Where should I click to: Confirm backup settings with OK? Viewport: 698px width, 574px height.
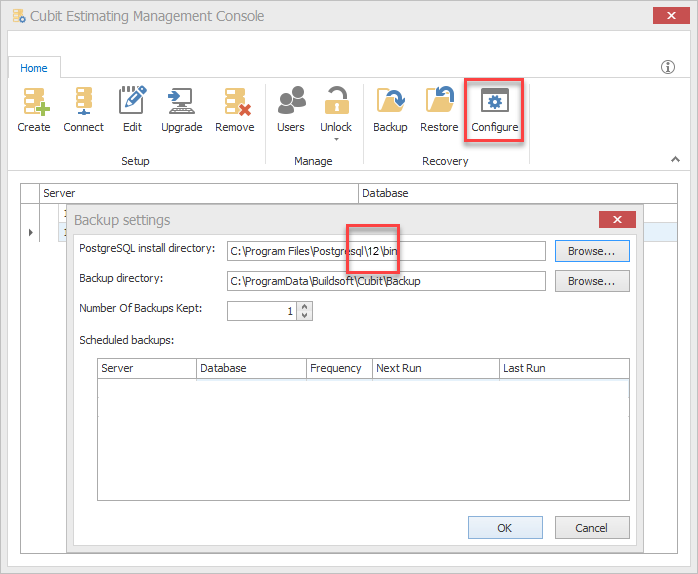tap(505, 528)
